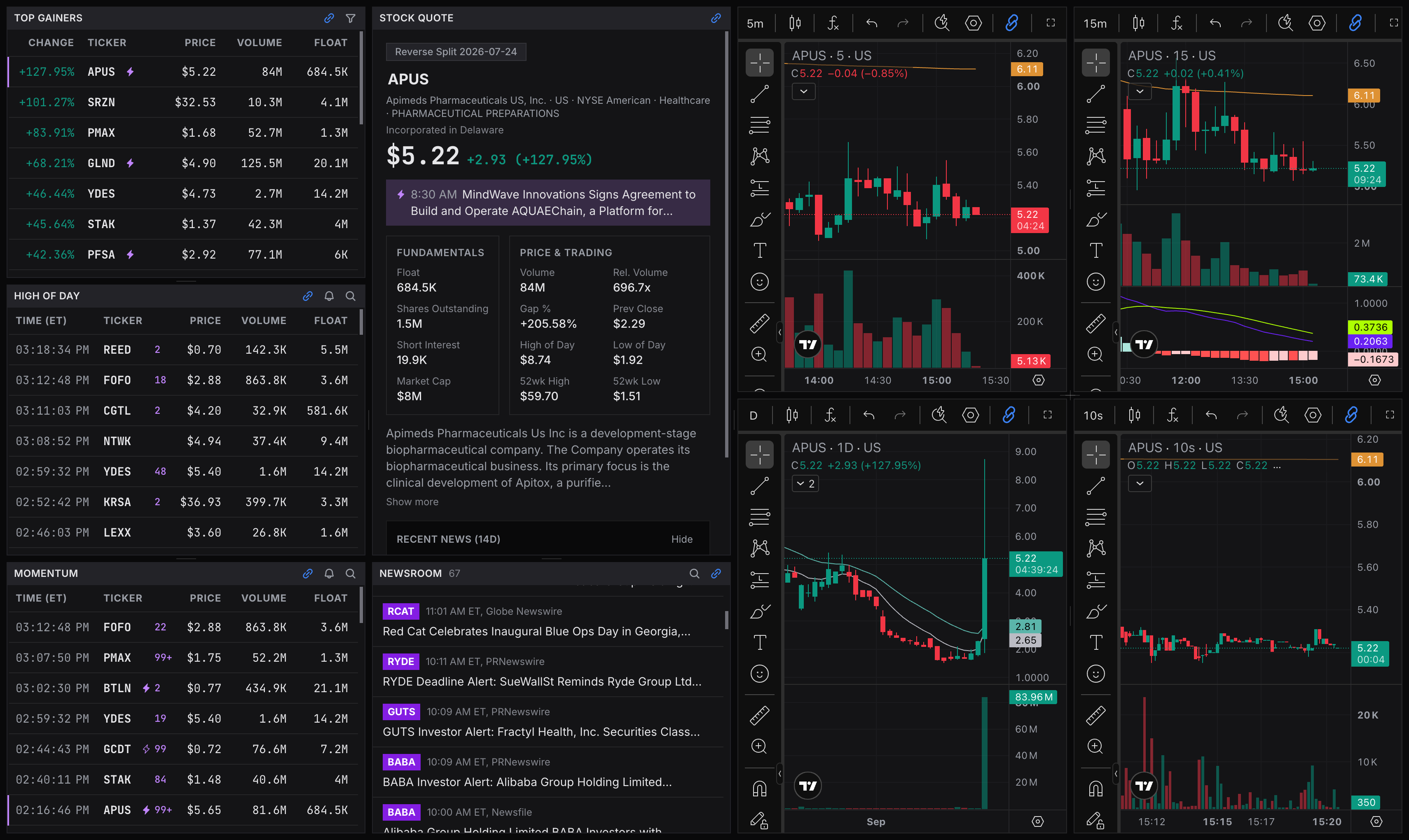
Task: Open settings hexagon in 10s chart toolbar
Action: point(1313,415)
